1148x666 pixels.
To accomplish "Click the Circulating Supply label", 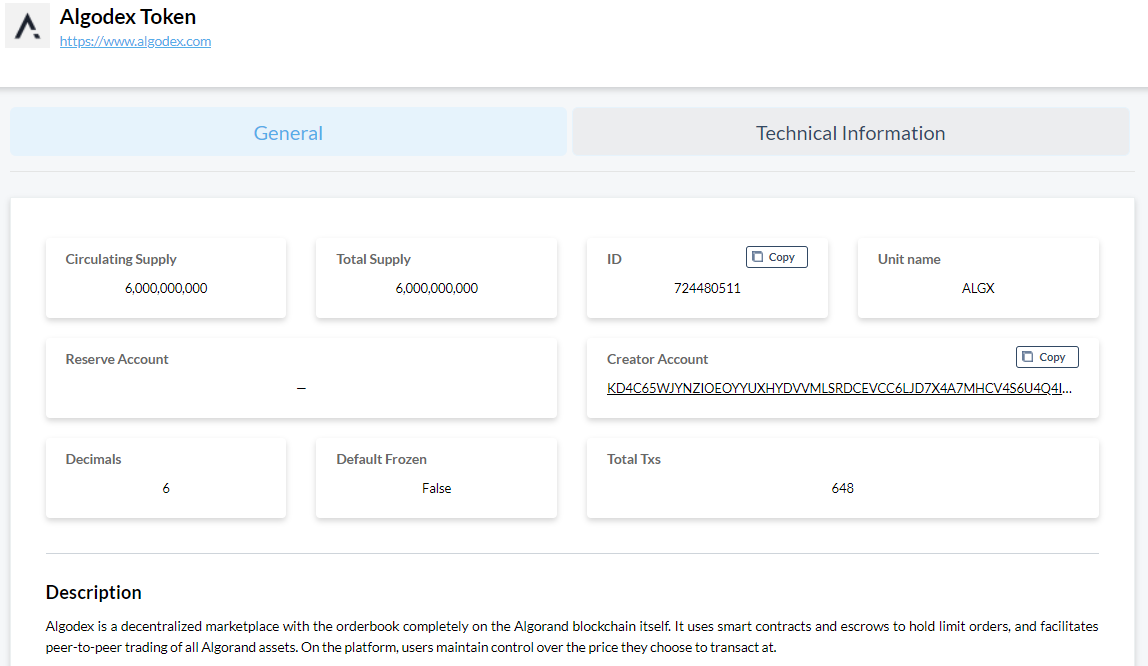I will [121, 259].
